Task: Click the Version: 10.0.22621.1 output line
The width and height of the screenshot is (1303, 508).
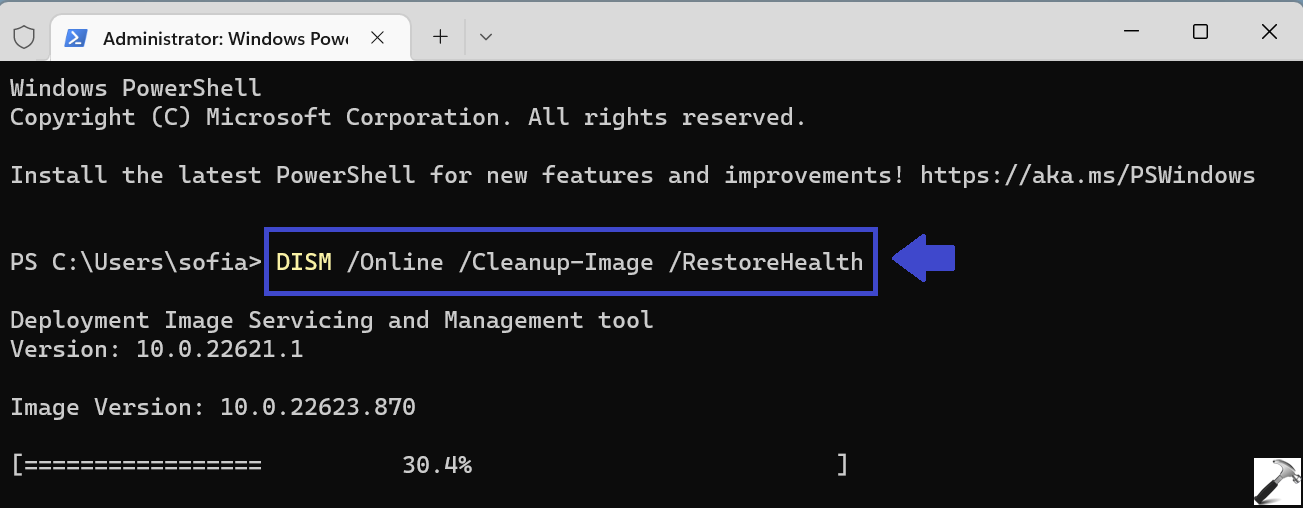Action: (x=156, y=350)
